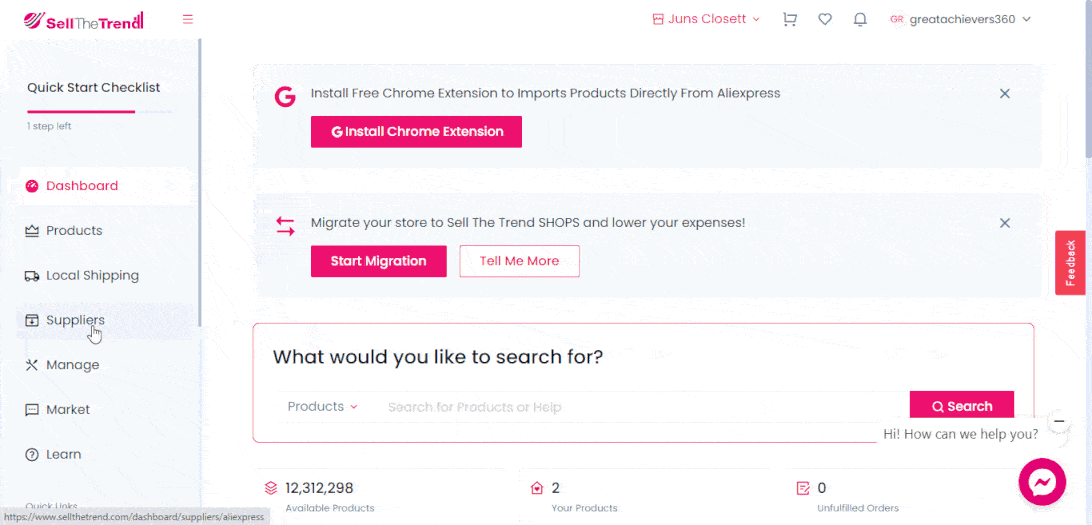Minimize the chat help prompt
The image size is (1092, 525).
(x=1060, y=422)
